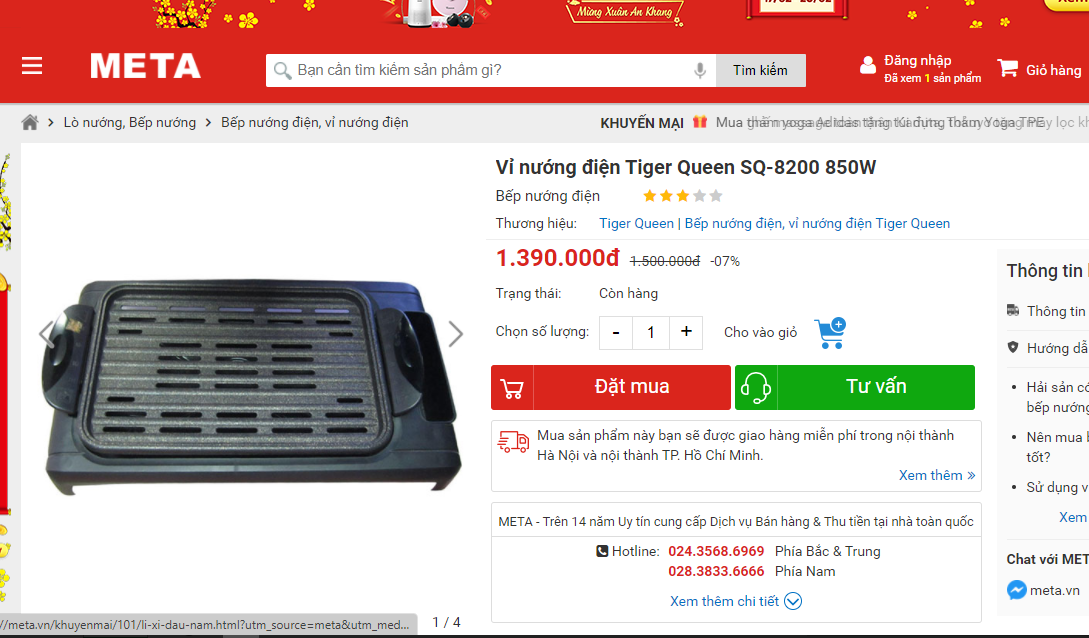Go to homepage via home icon

coord(30,122)
